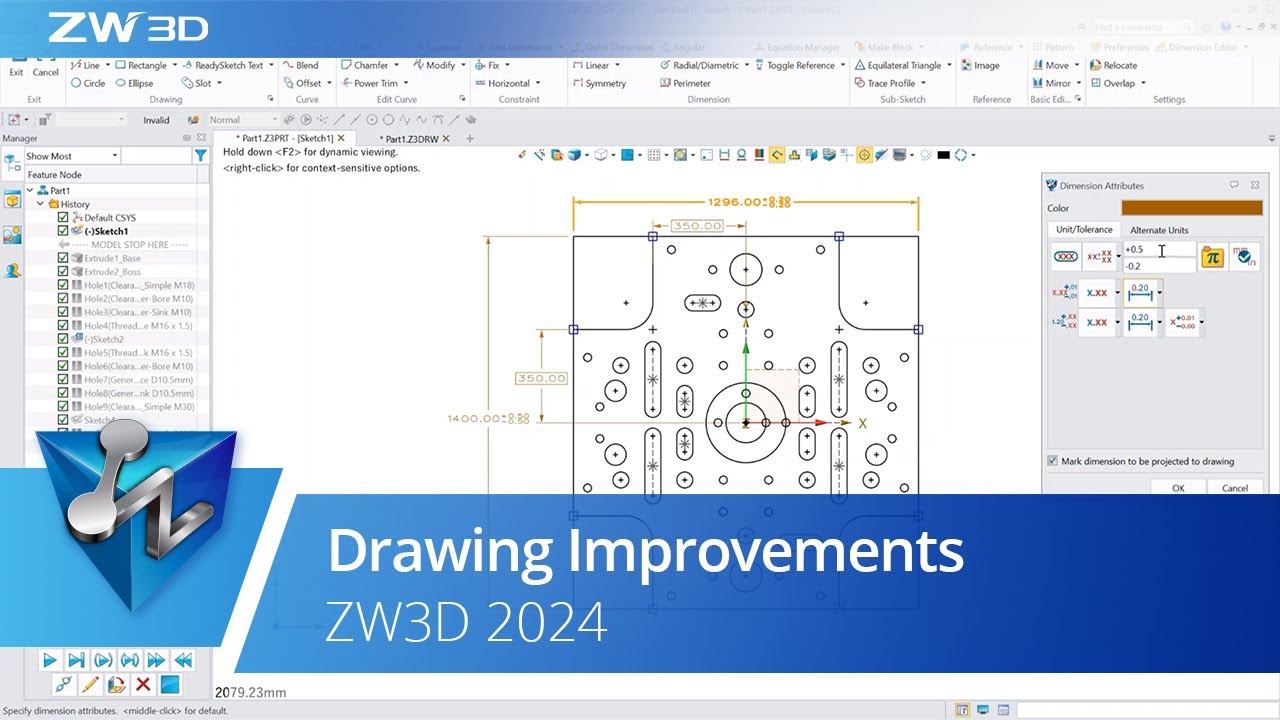Click the filter funnel icon in Manager
Image resolution: width=1280 pixels, height=720 pixels.
200,156
